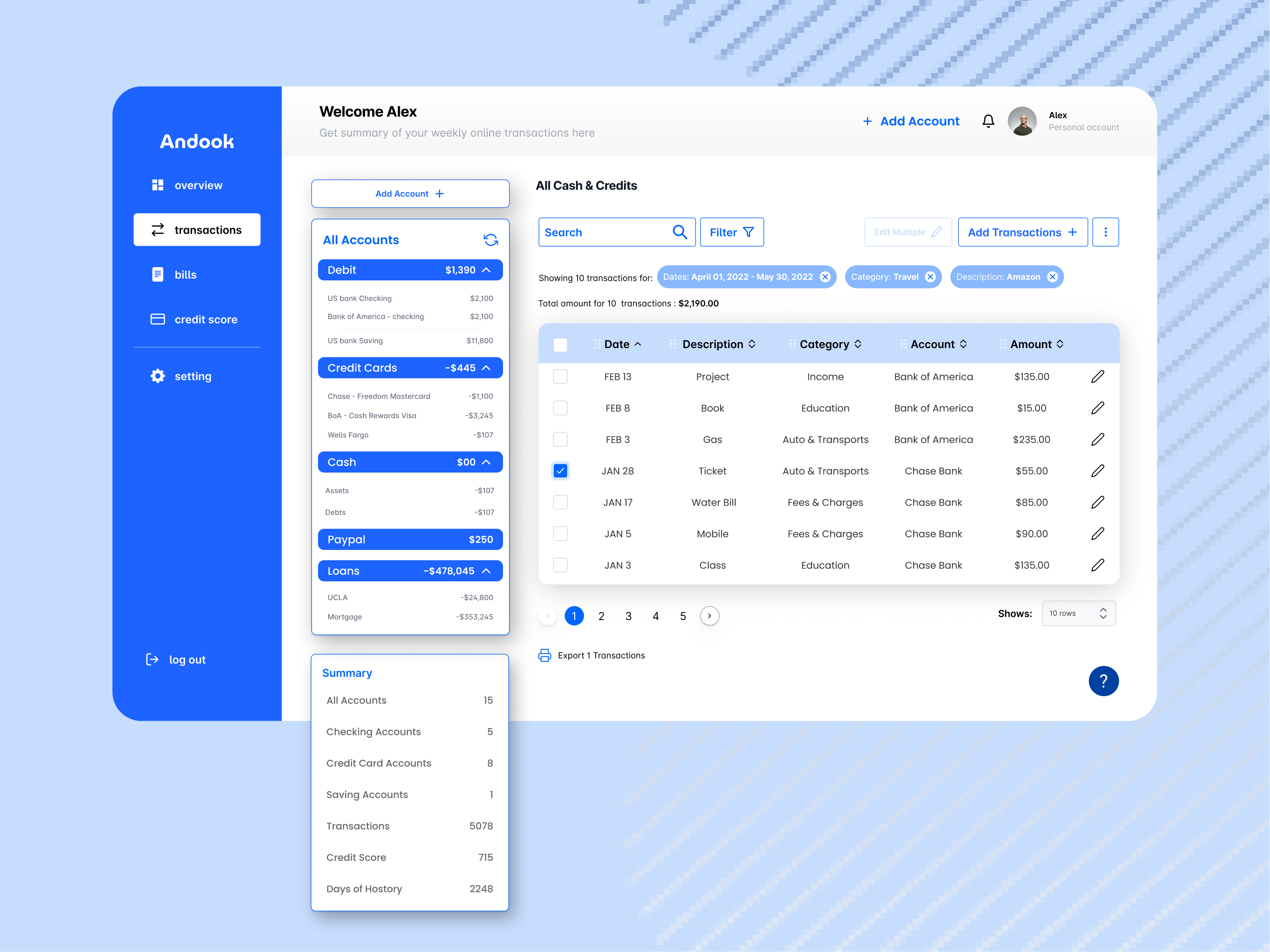Edit the Water Bill transaction pencil

coord(1097,502)
